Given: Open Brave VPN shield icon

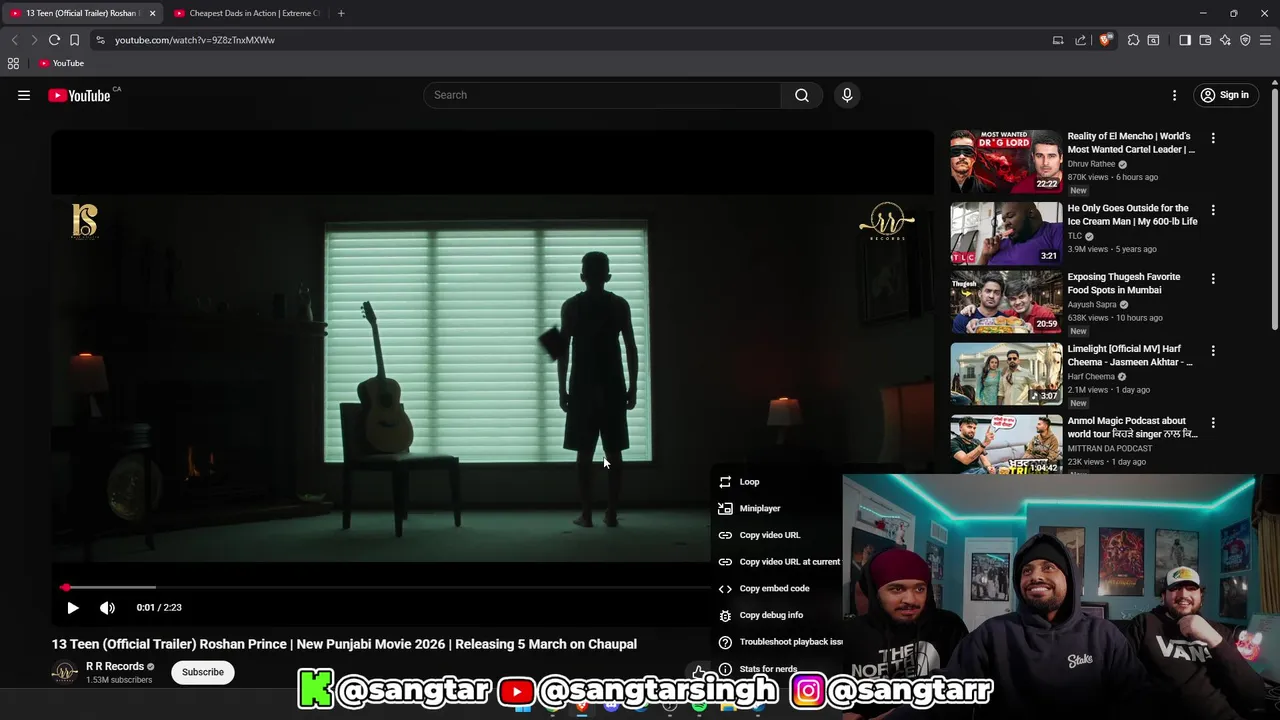Looking at the screenshot, I should [x=1245, y=40].
